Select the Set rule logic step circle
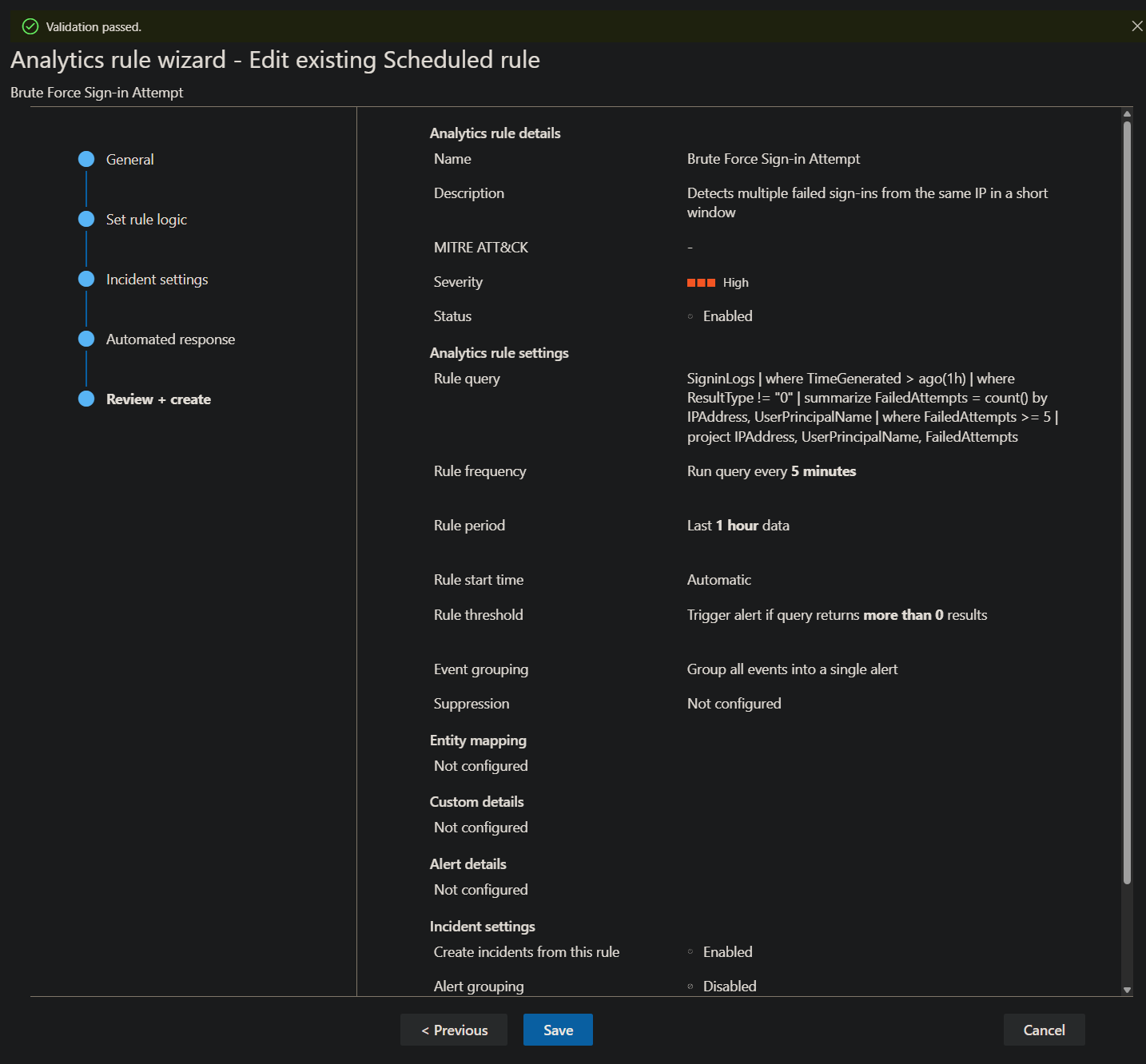1146x1064 pixels. click(86, 219)
